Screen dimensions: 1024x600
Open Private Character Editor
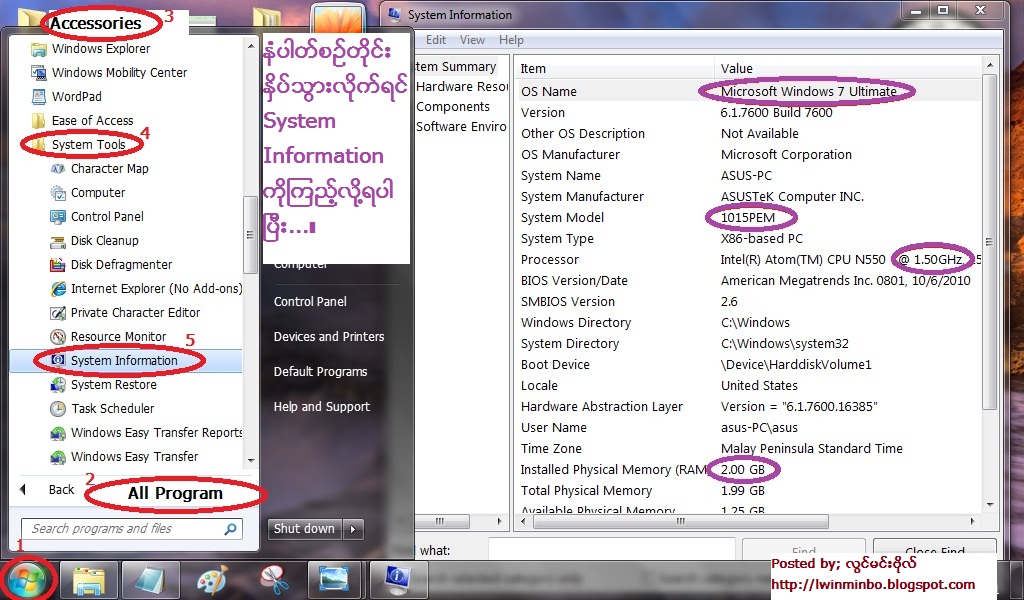(x=125, y=313)
